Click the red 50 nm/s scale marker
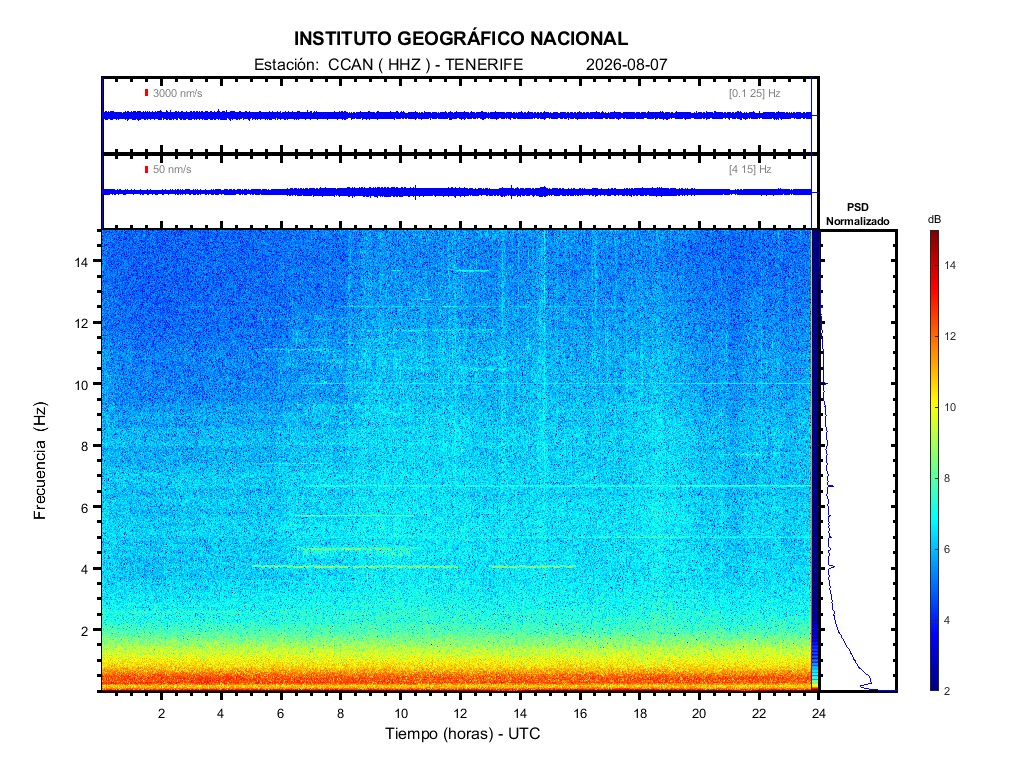1024x768 pixels. pyautogui.click(x=146, y=169)
